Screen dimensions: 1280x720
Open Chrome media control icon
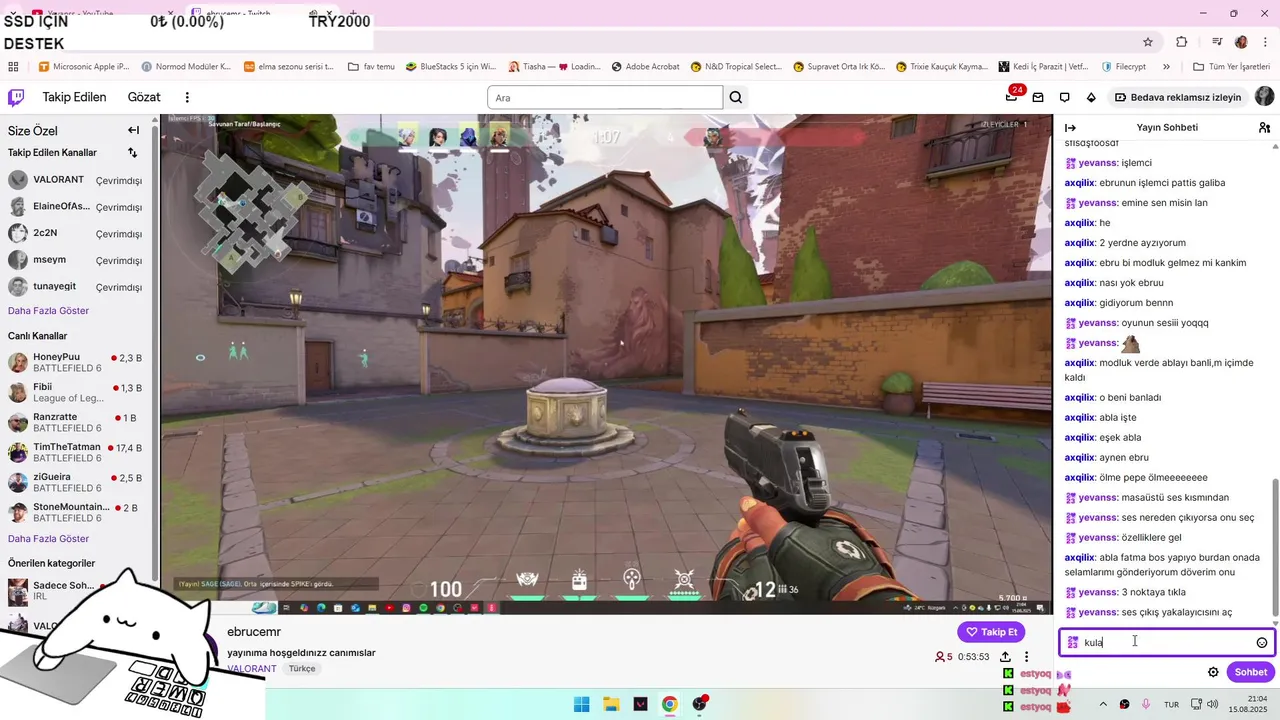(x=1217, y=42)
